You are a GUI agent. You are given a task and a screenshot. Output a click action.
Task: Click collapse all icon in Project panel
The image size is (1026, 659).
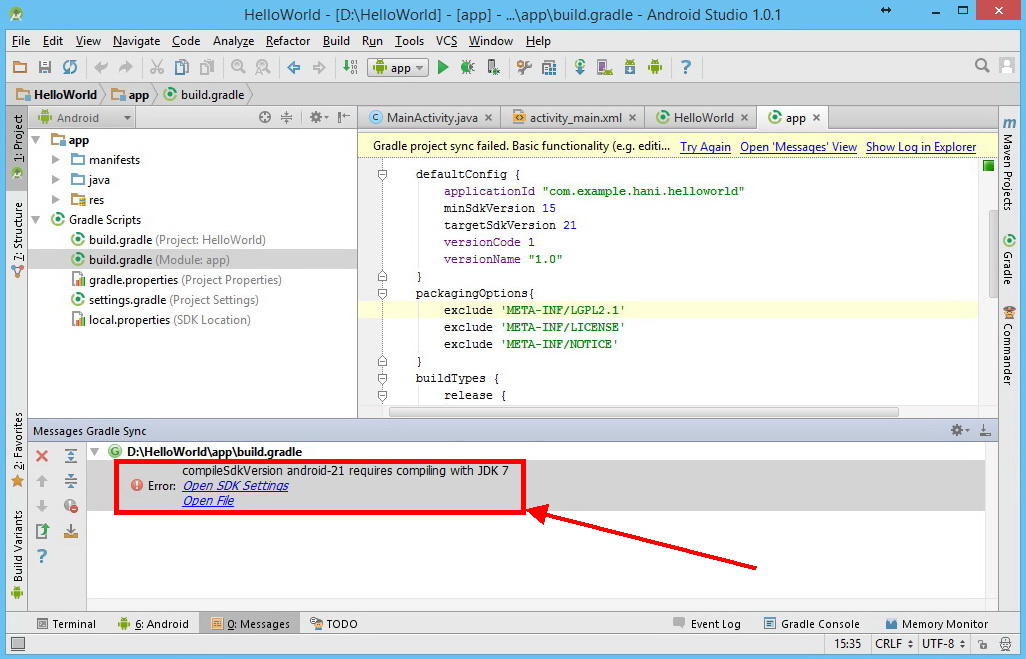[x=286, y=117]
